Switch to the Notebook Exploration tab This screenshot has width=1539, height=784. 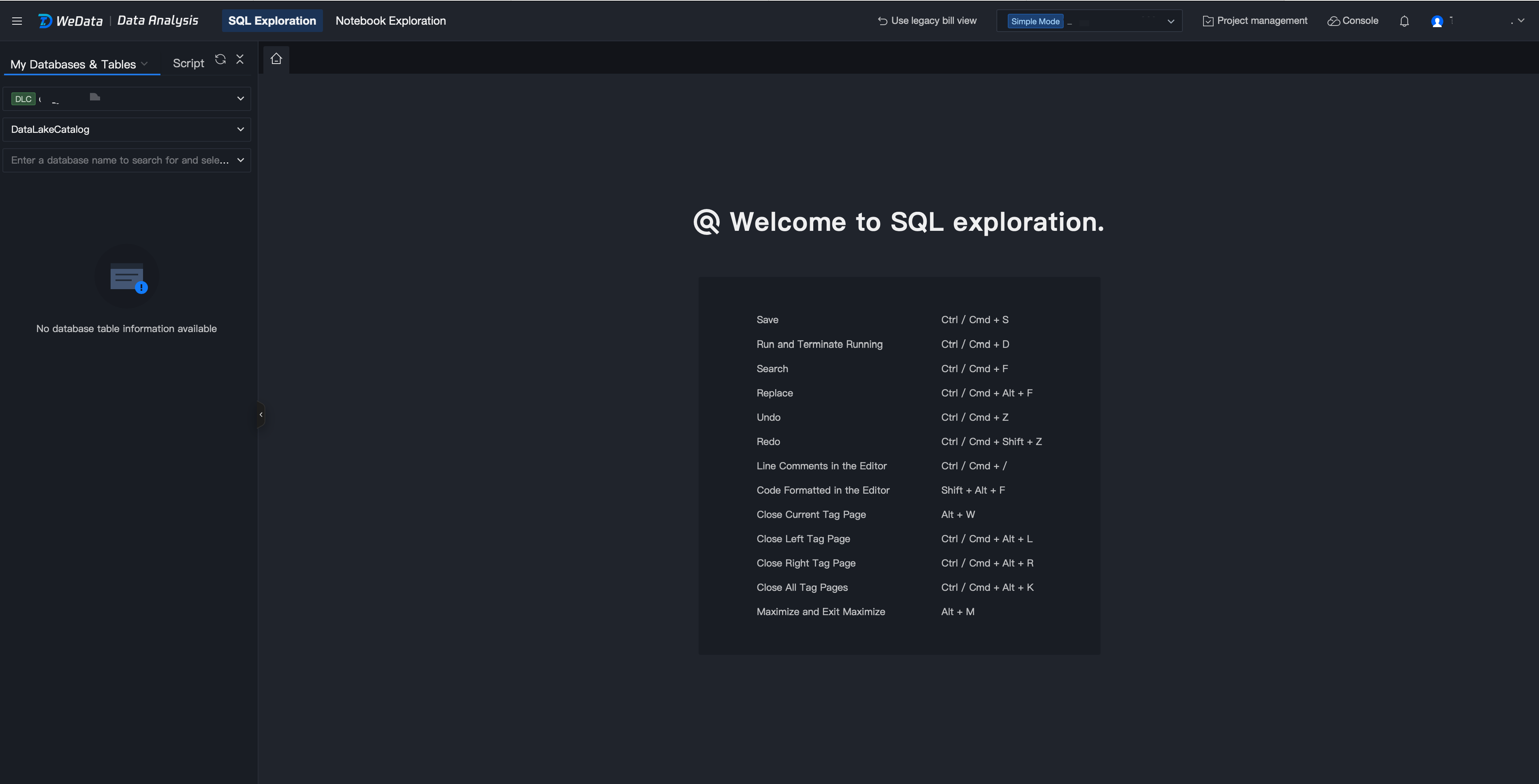tap(390, 21)
